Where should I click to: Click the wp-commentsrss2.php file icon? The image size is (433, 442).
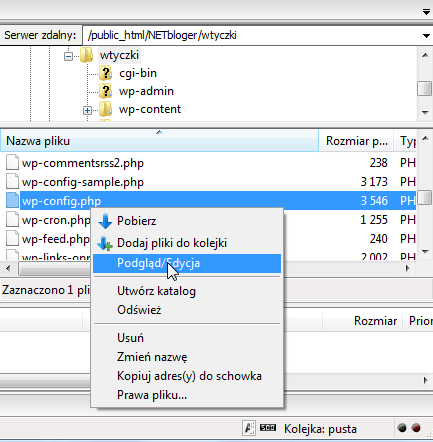click(x=12, y=163)
